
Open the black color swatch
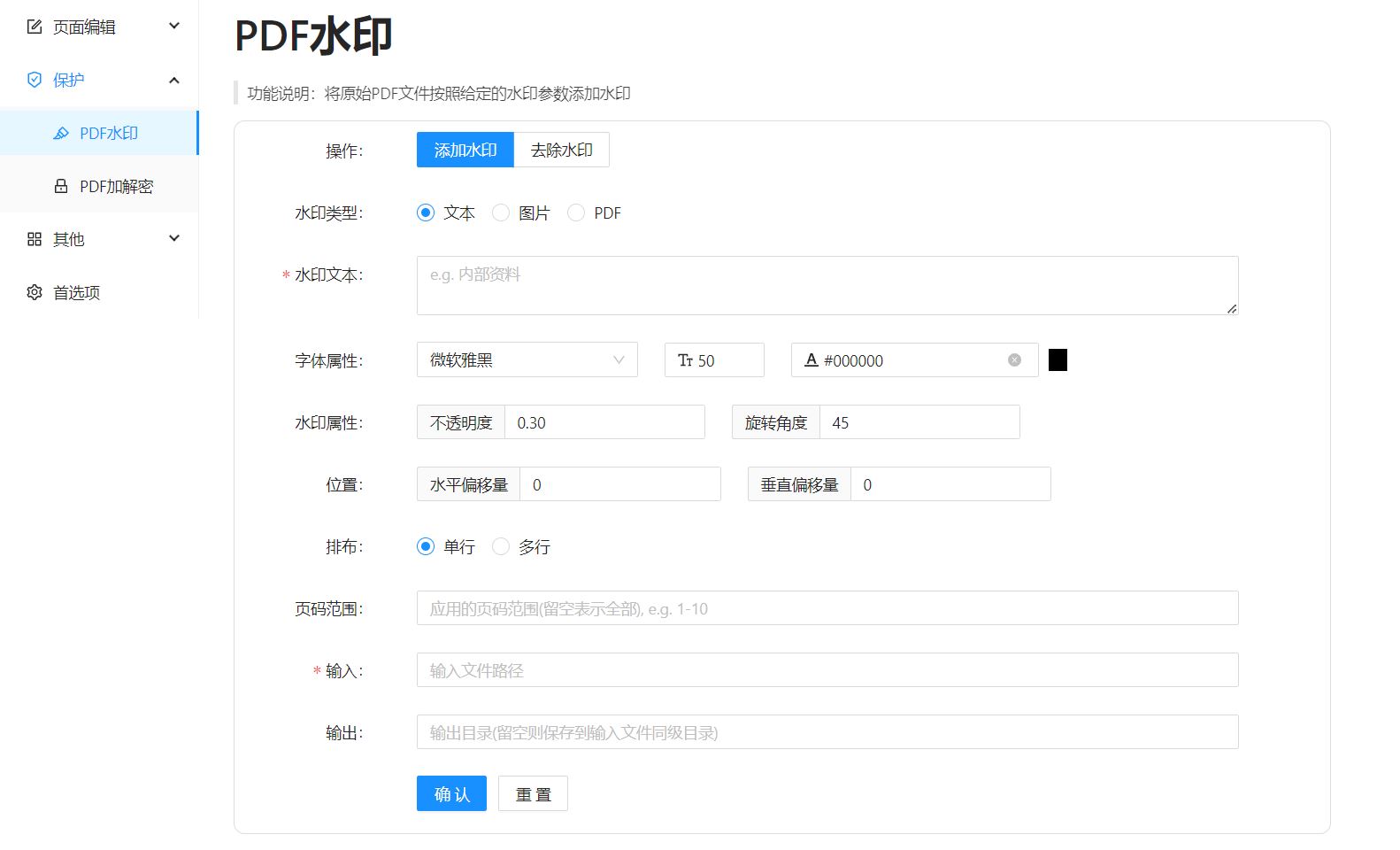[1058, 359]
